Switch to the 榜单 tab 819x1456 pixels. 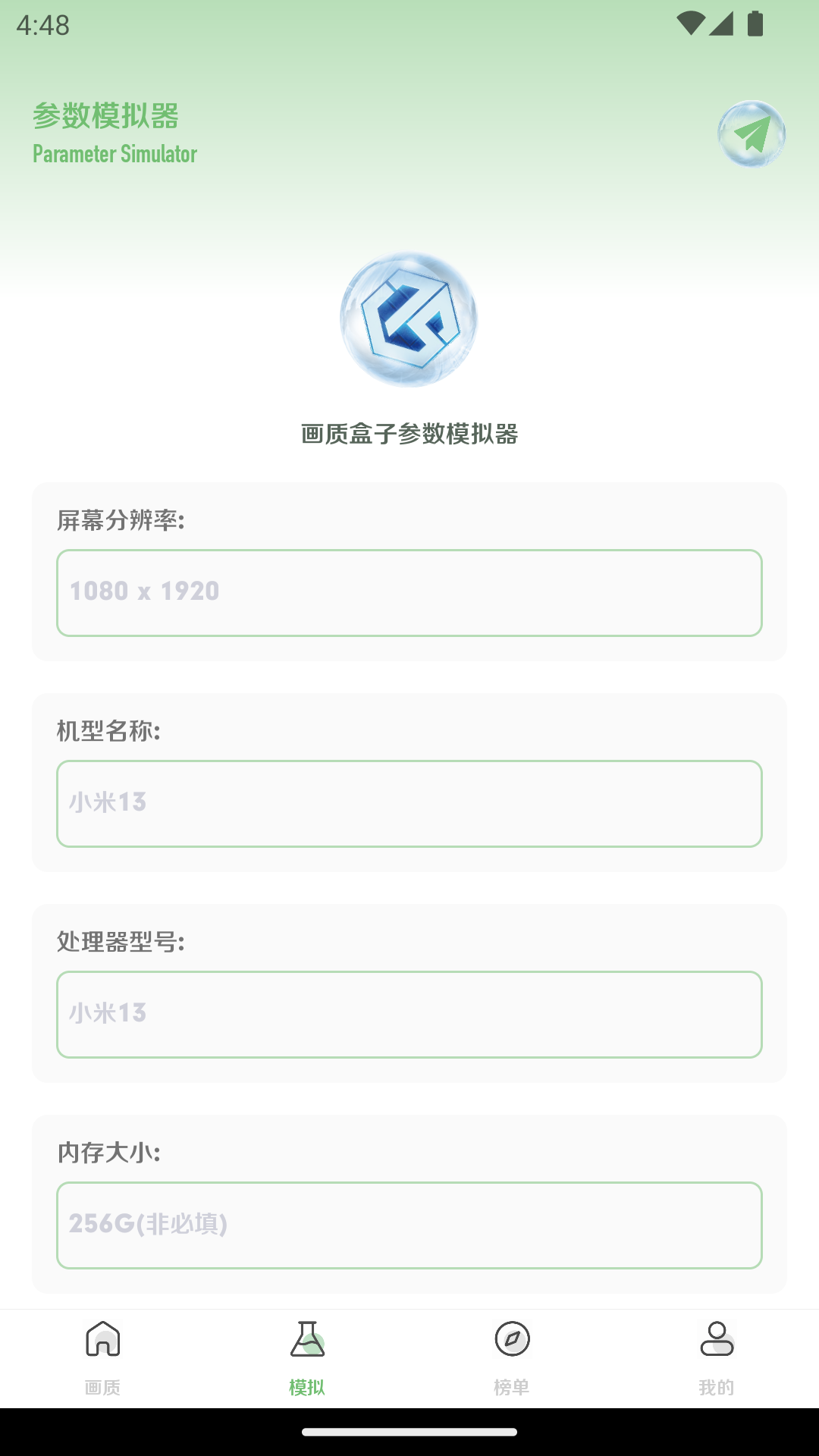click(x=512, y=1387)
